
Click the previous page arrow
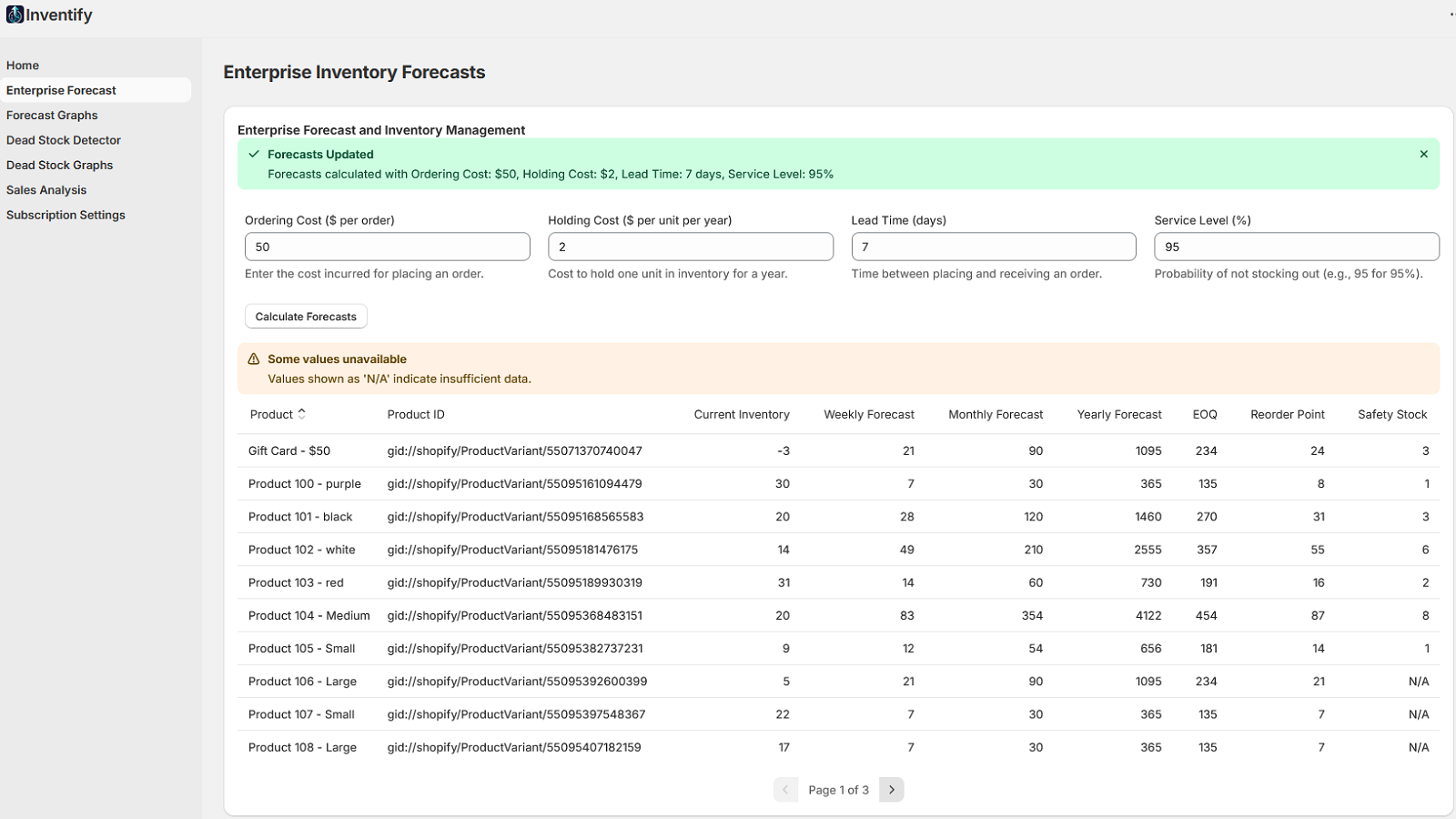click(785, 789)
